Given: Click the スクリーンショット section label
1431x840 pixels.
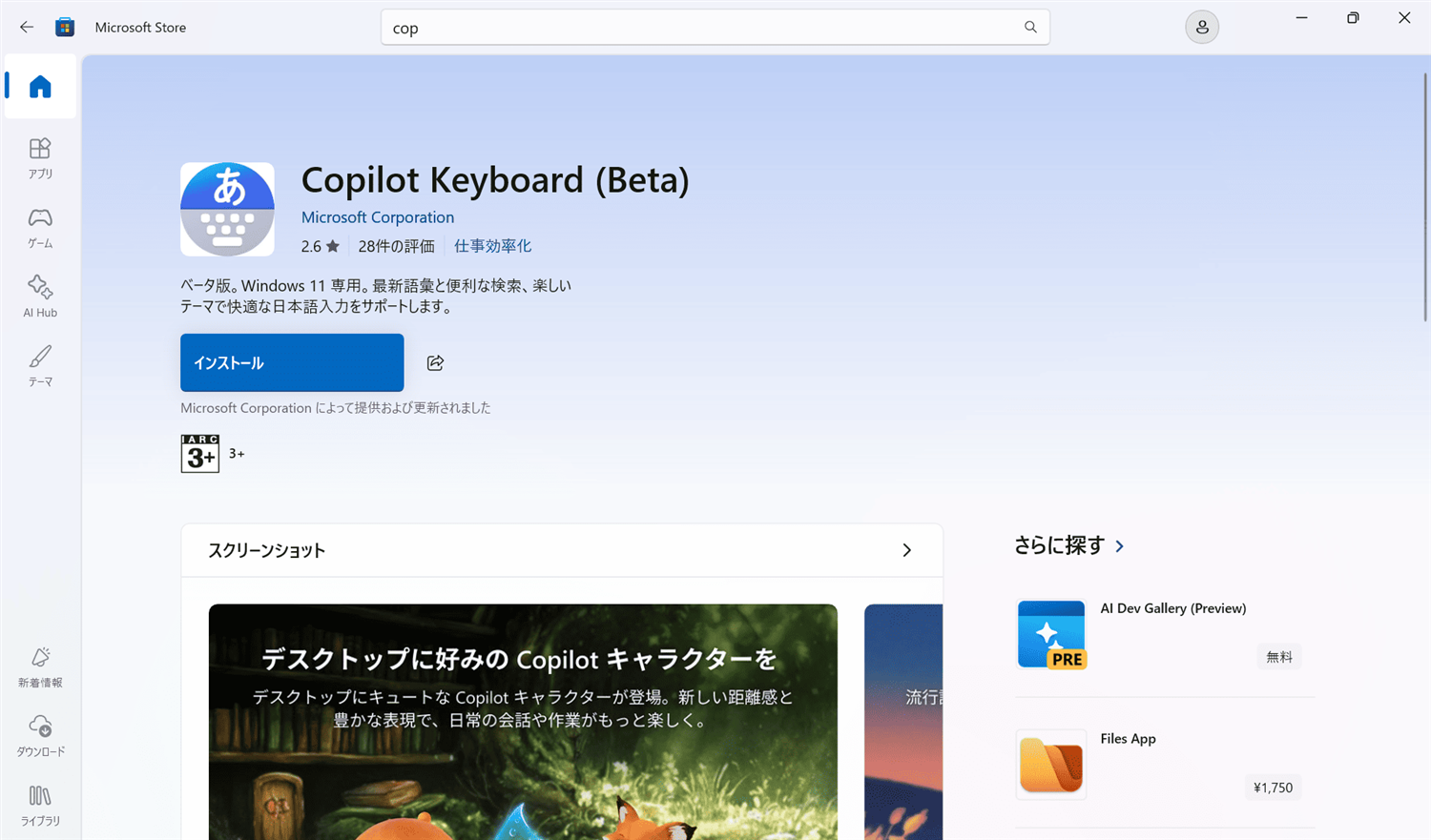Looking at the screenshot, I should point(267,550).
